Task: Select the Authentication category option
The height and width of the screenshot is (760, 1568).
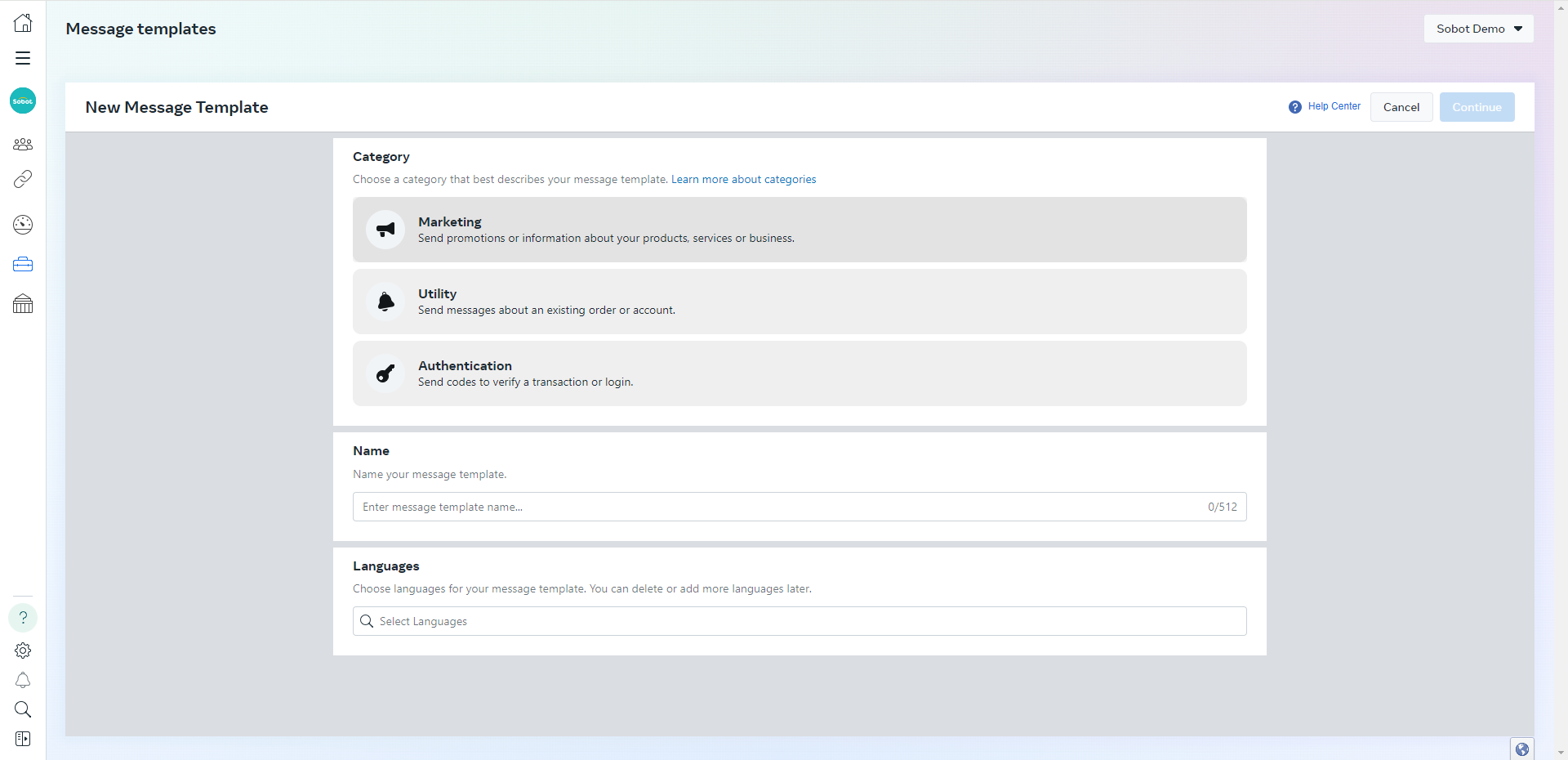Action: pos(800,373)
